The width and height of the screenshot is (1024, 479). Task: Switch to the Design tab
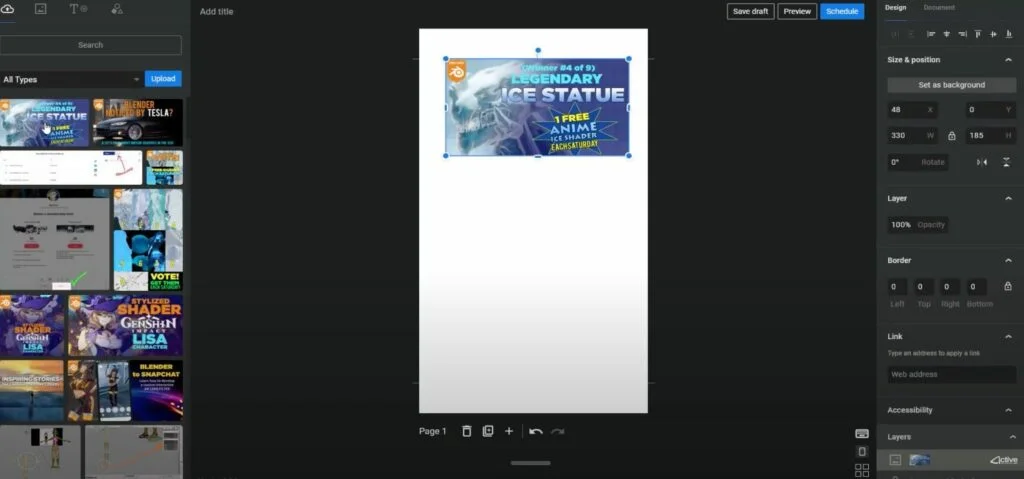point(896,8)
